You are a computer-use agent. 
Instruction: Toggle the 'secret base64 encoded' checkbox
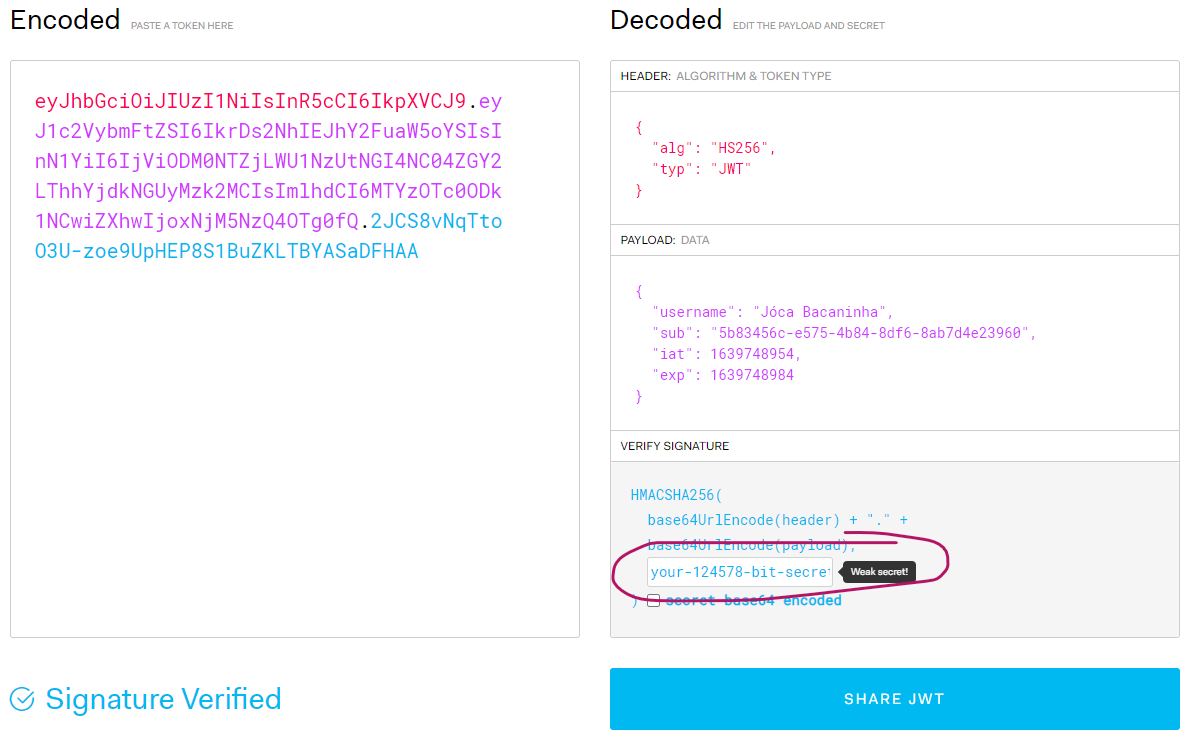pos(655,599)
